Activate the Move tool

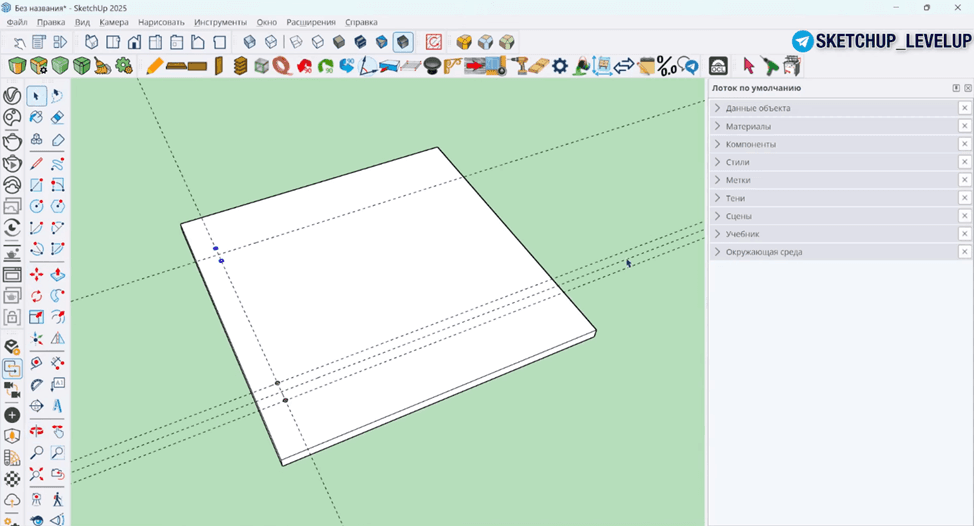coord(36,274)
